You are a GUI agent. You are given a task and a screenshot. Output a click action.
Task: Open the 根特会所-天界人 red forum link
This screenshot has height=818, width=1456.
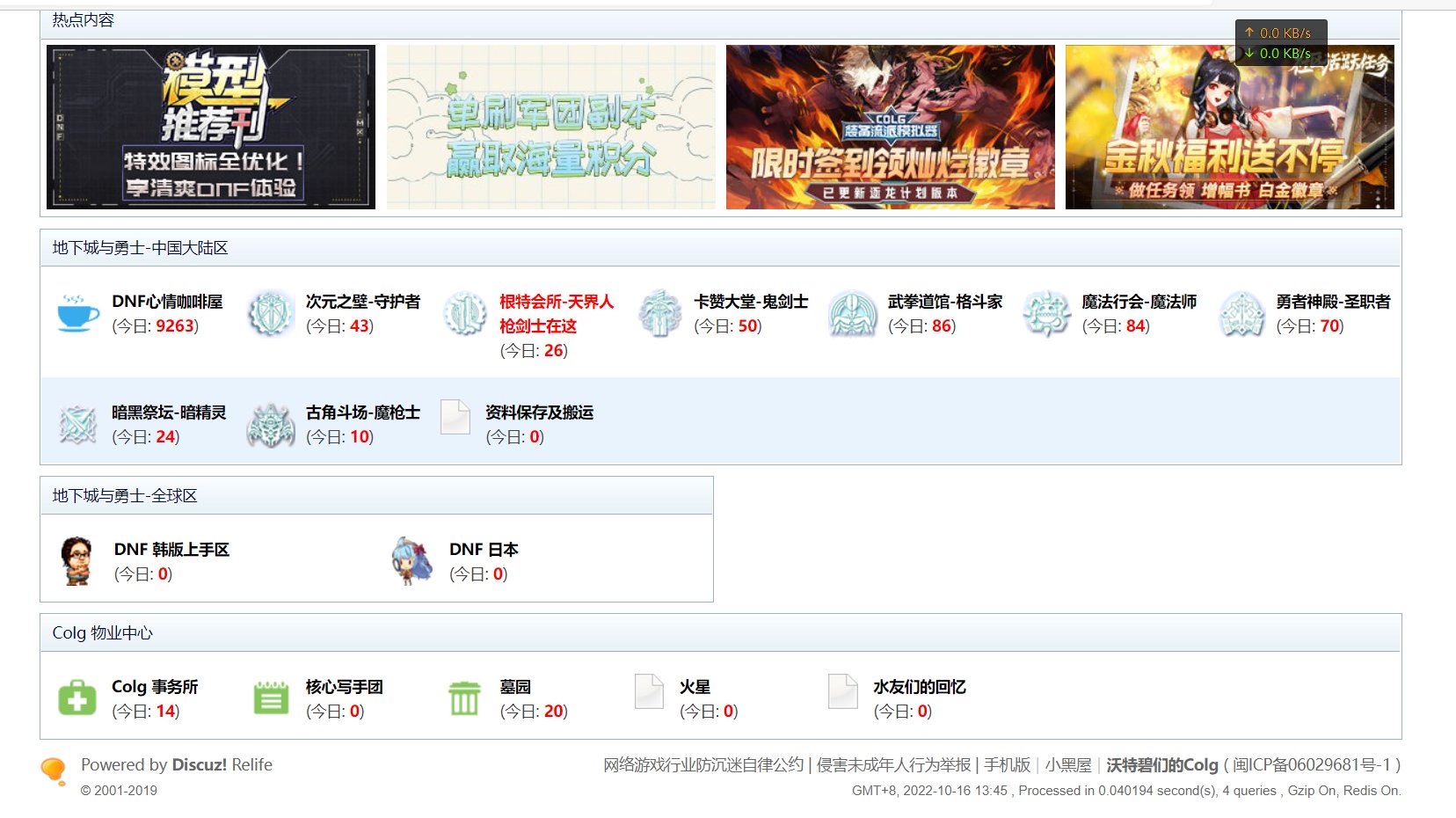click(557, 314)
